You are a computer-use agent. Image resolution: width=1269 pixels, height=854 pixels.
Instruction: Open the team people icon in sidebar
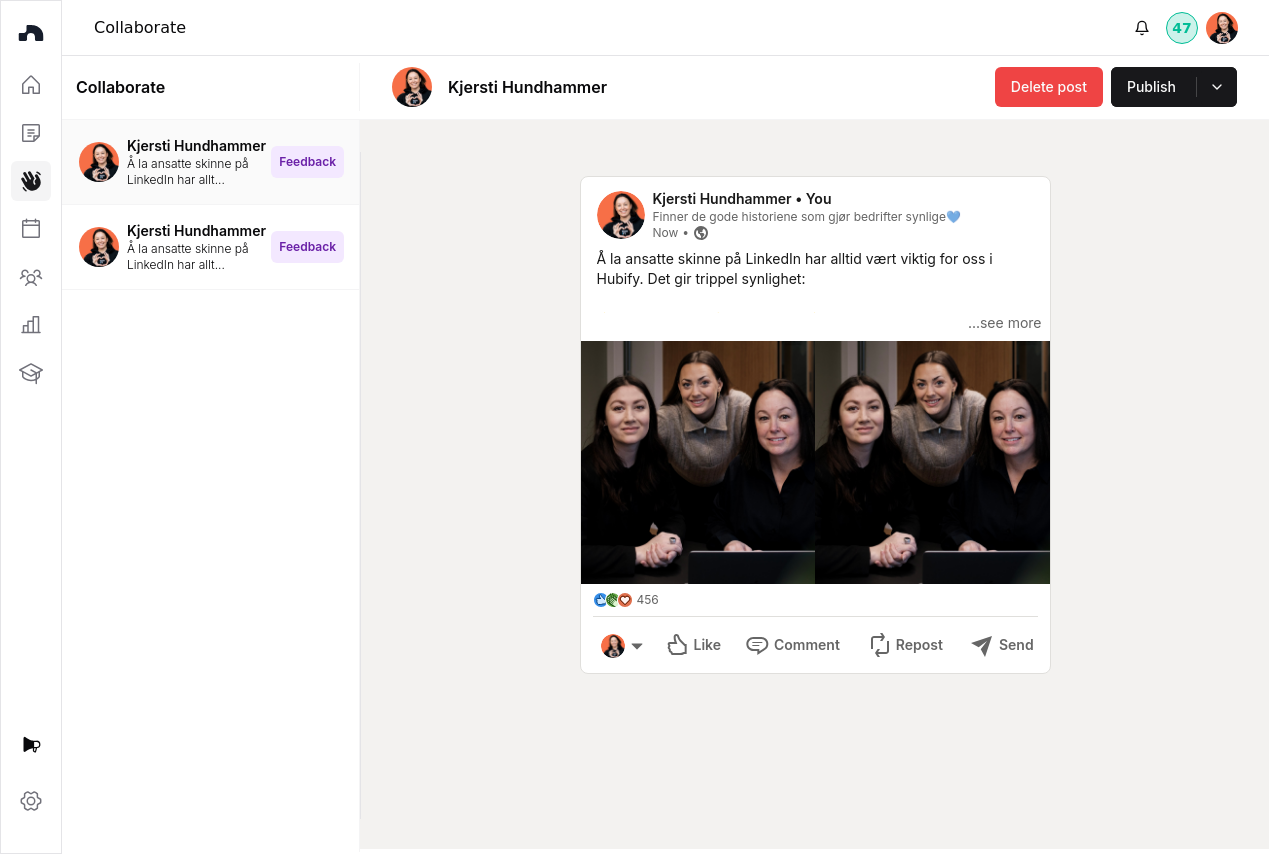click(31, 277)
